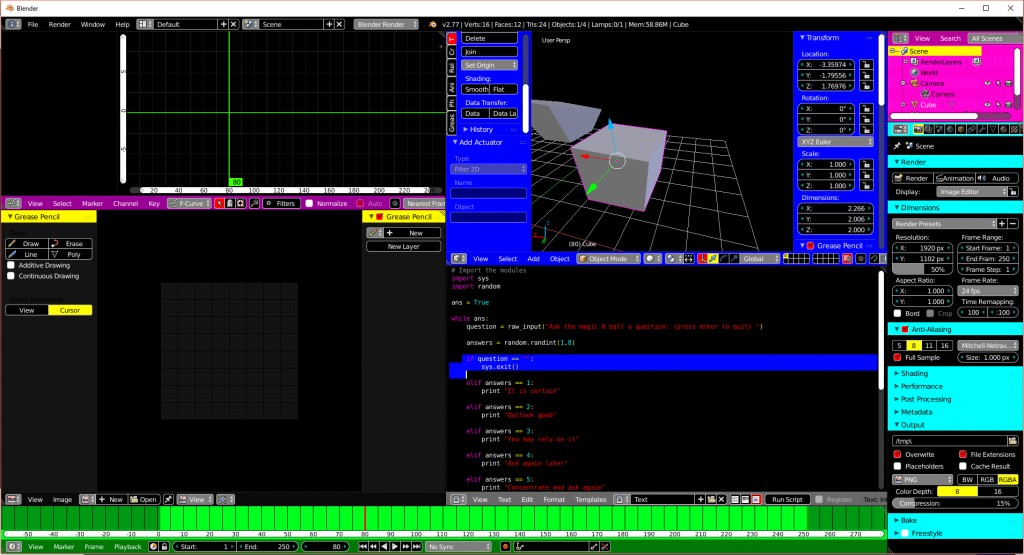Click the graph editor wrench icon
The image size is (1024, 555).
[254, 204]
